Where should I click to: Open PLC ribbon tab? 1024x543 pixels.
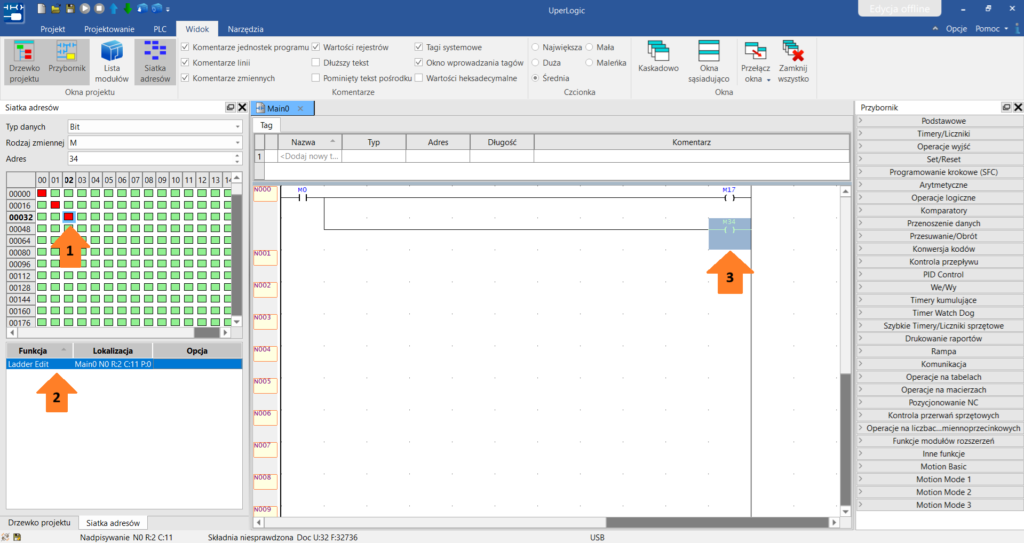(160, 29)
